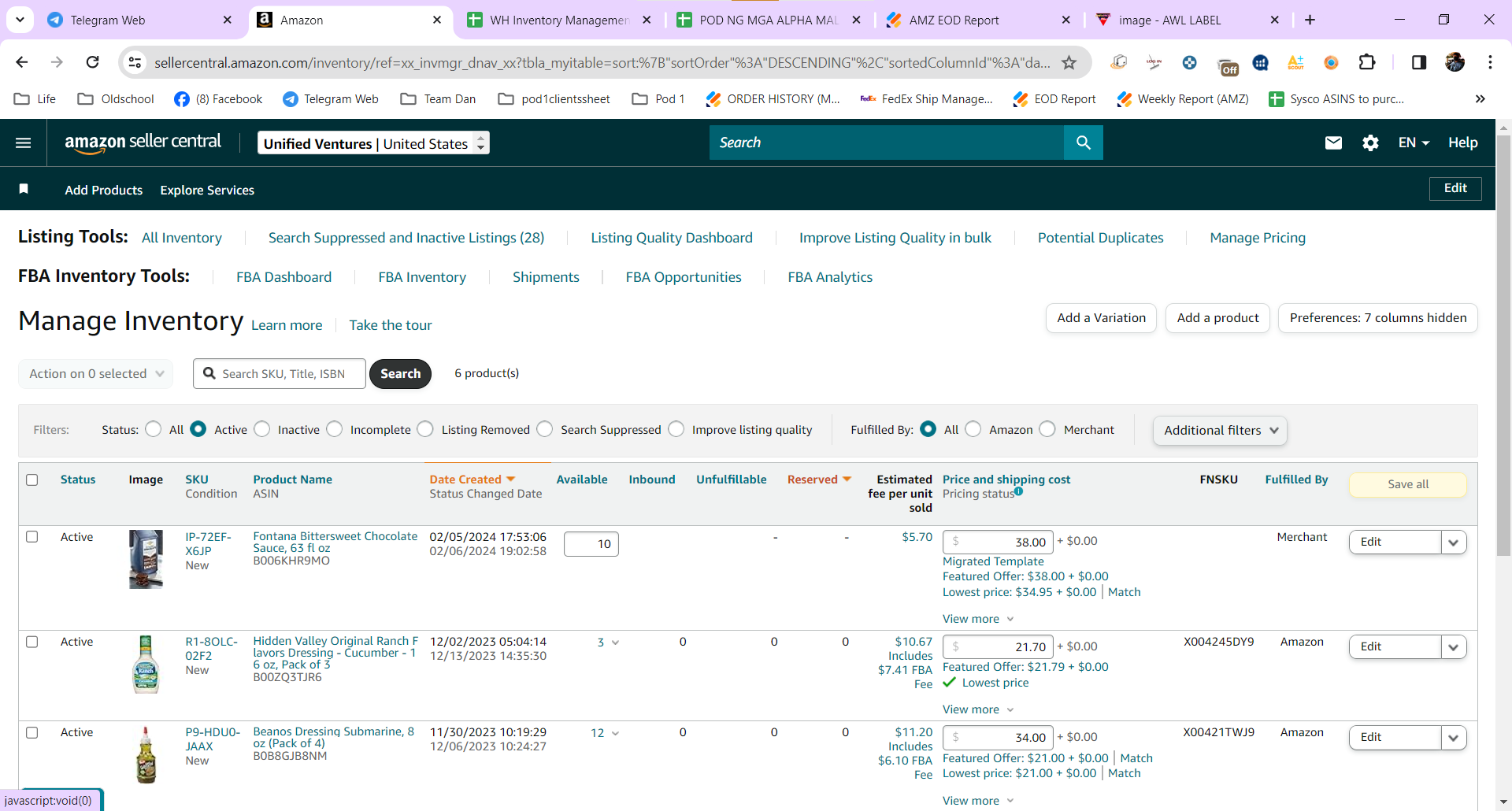
Task: Open the Life bookmark folder
Action: point(35,98)
